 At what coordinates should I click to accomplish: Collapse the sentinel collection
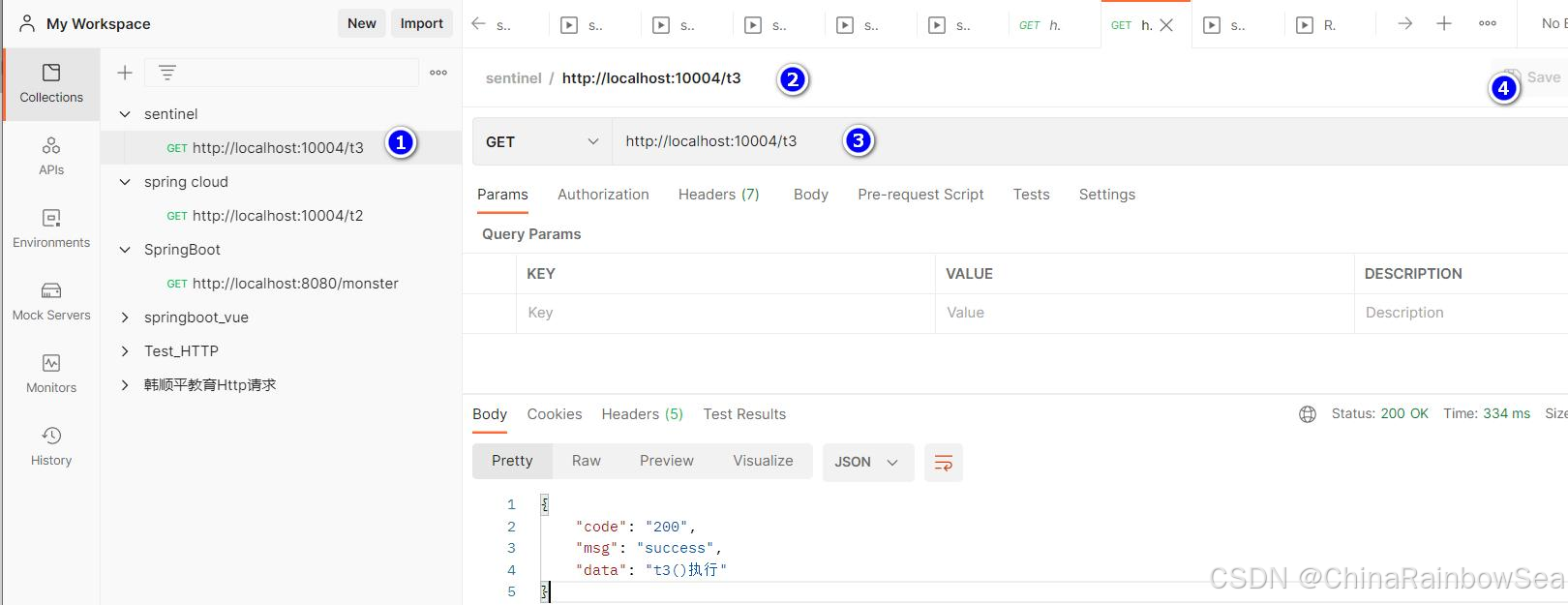[x=125, y=114]
